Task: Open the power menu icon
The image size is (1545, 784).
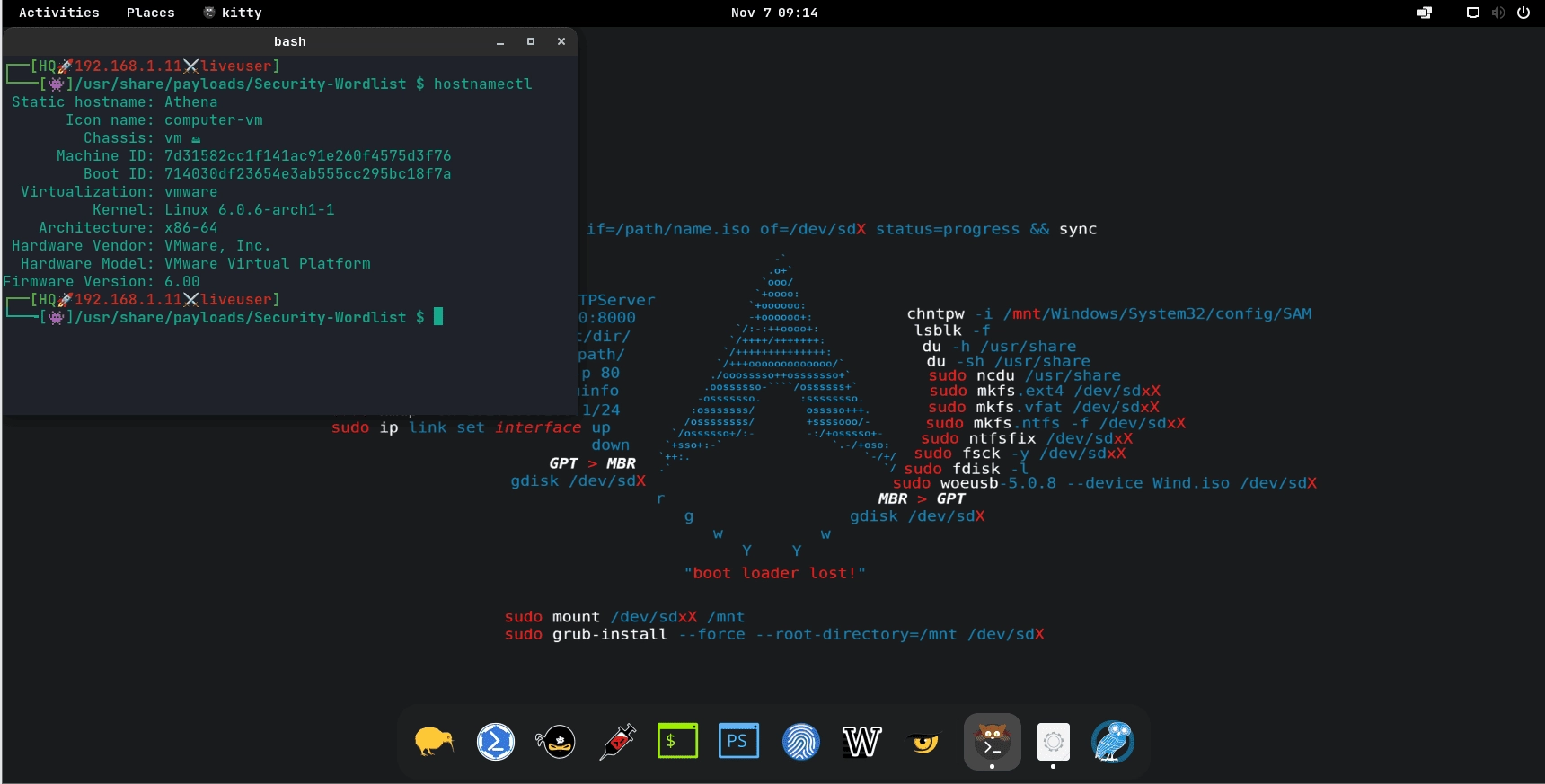Action: tap(1523, 13)
